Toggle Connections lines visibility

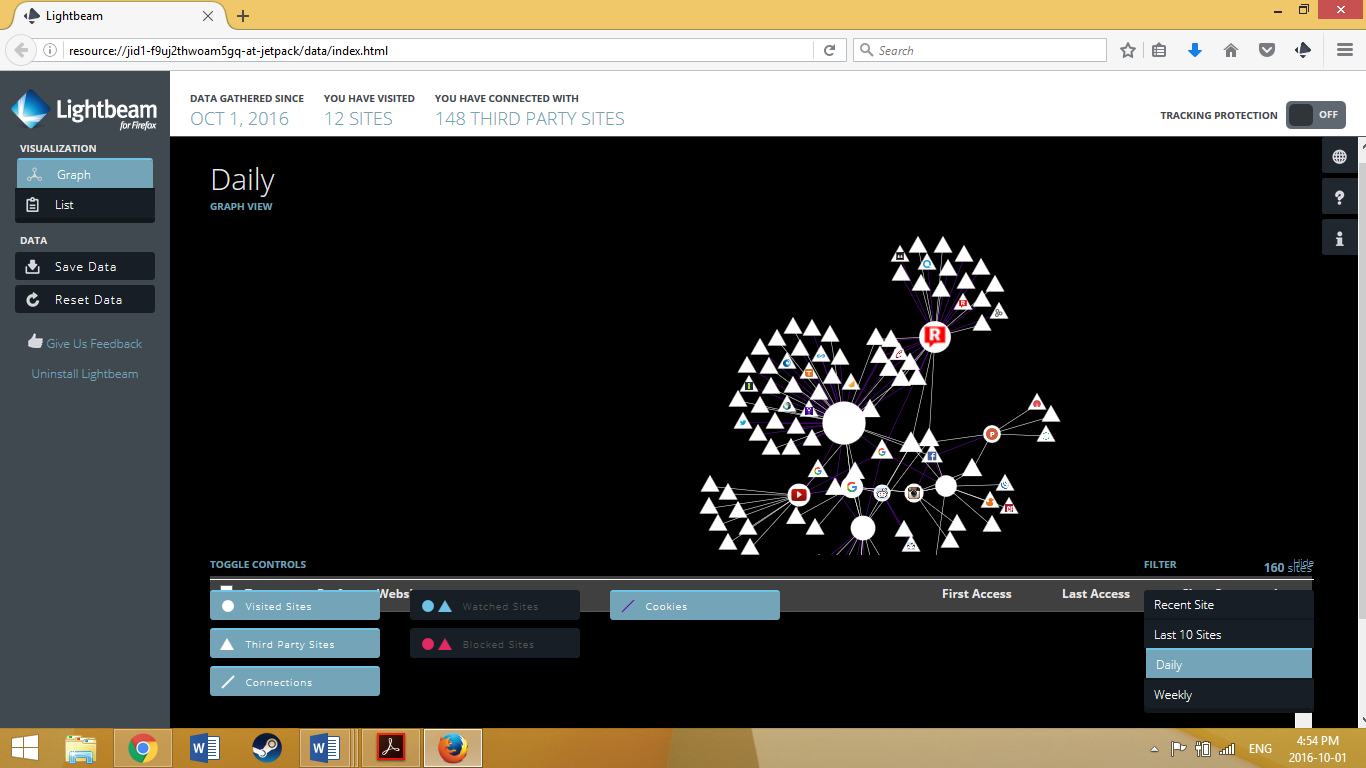pyautogui.click(x=295, y=682)
